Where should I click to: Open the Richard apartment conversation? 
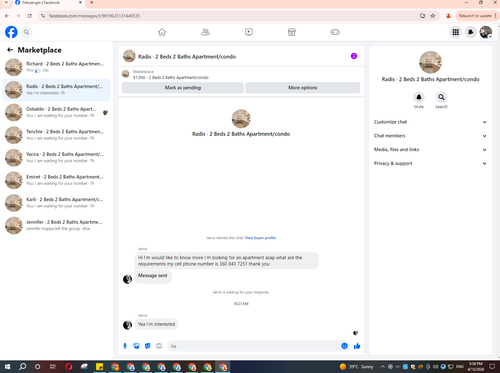(56, 67)
